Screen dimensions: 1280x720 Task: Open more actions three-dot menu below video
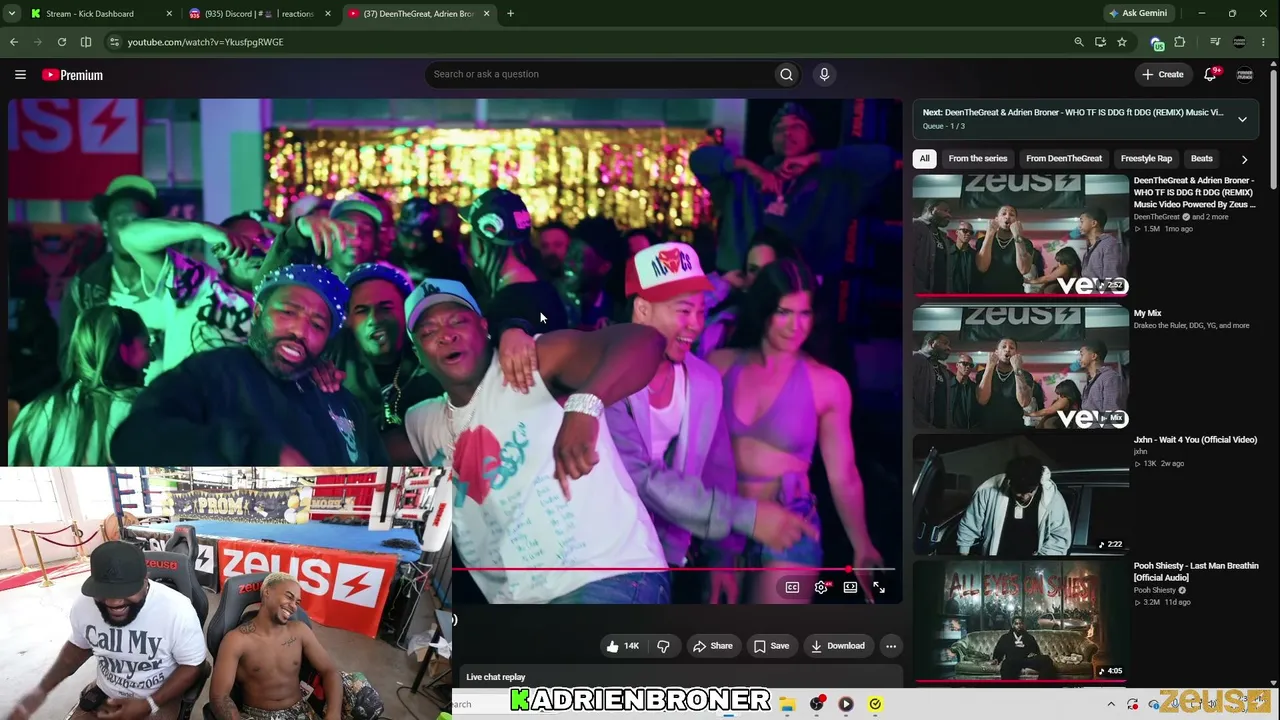pos(891,646)
